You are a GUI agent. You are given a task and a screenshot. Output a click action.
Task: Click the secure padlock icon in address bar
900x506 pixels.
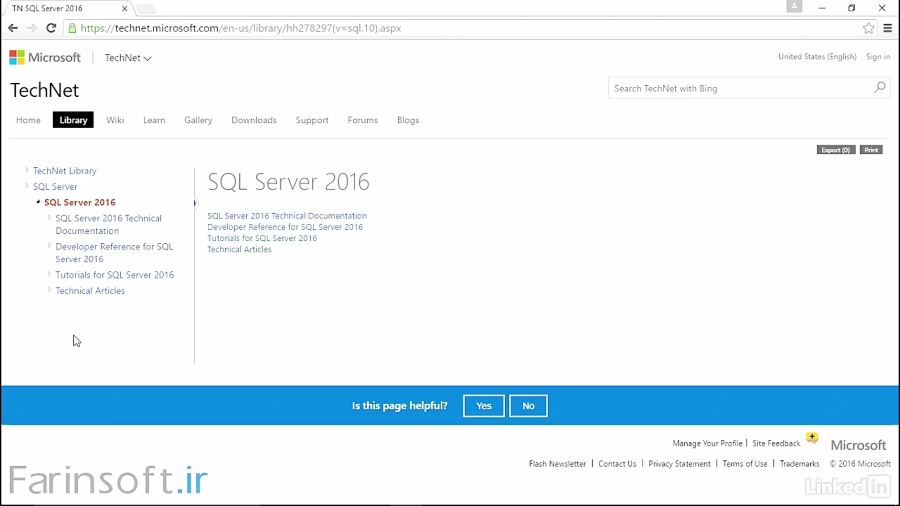(72, 28)
